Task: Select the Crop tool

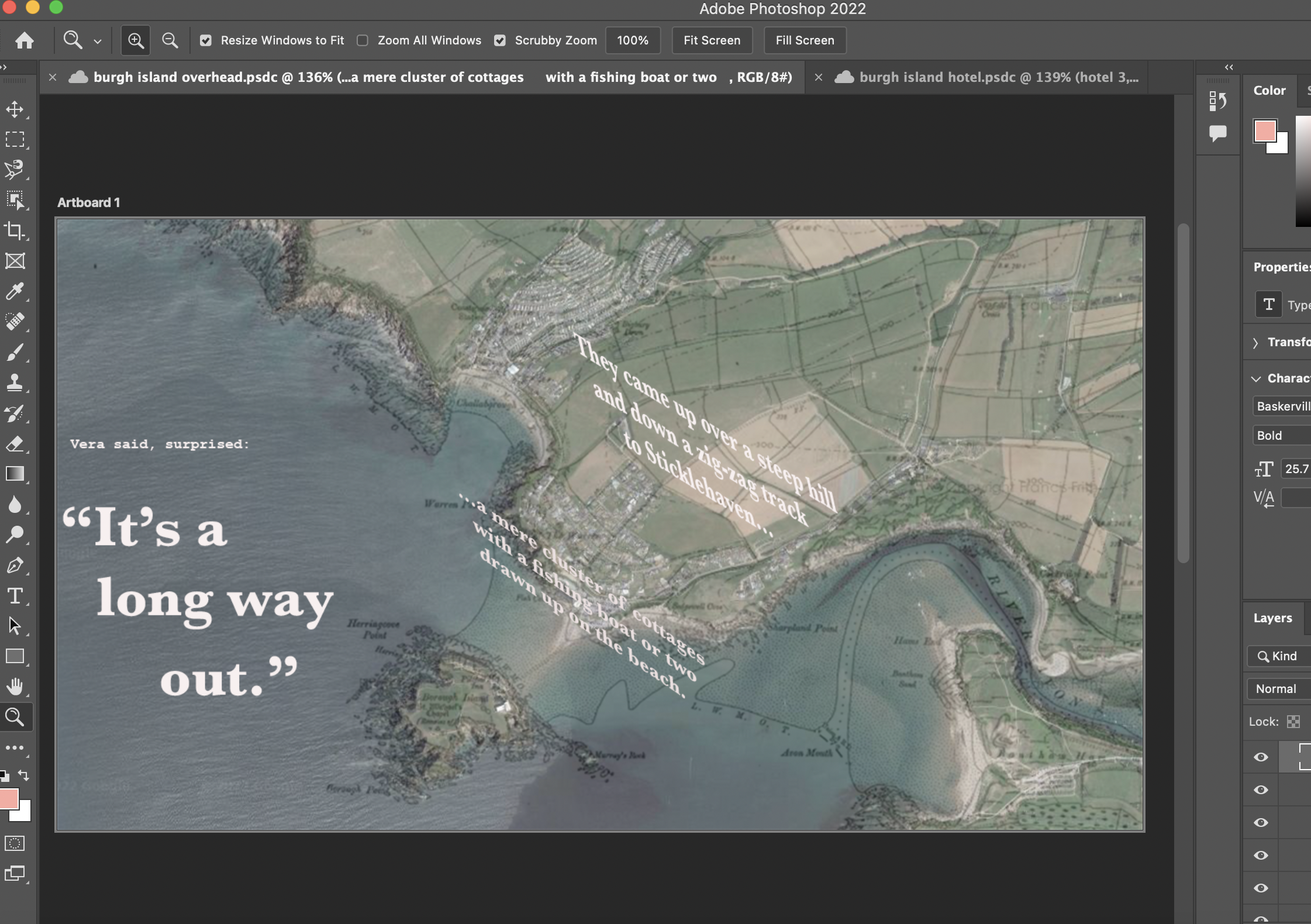Action: coord(15,230)
